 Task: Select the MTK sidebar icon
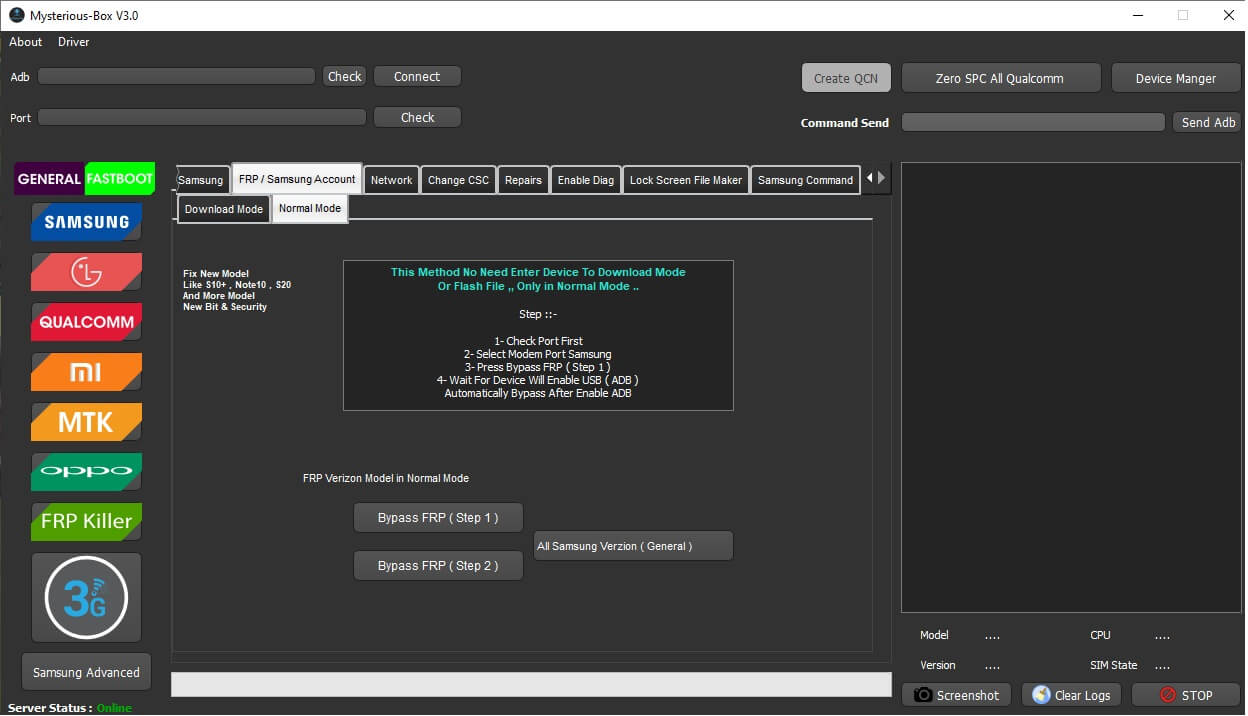click(86, 421)
